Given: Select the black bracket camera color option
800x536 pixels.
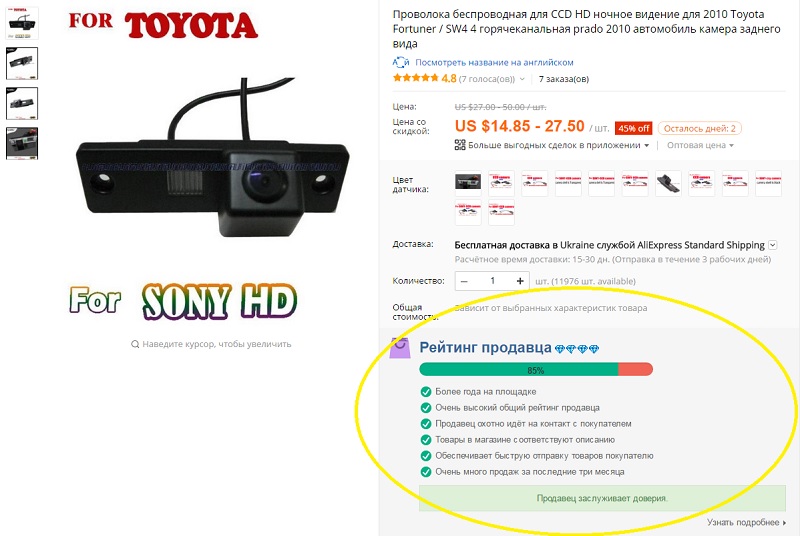Looking at the screenshot, I should tap(668, 183).
